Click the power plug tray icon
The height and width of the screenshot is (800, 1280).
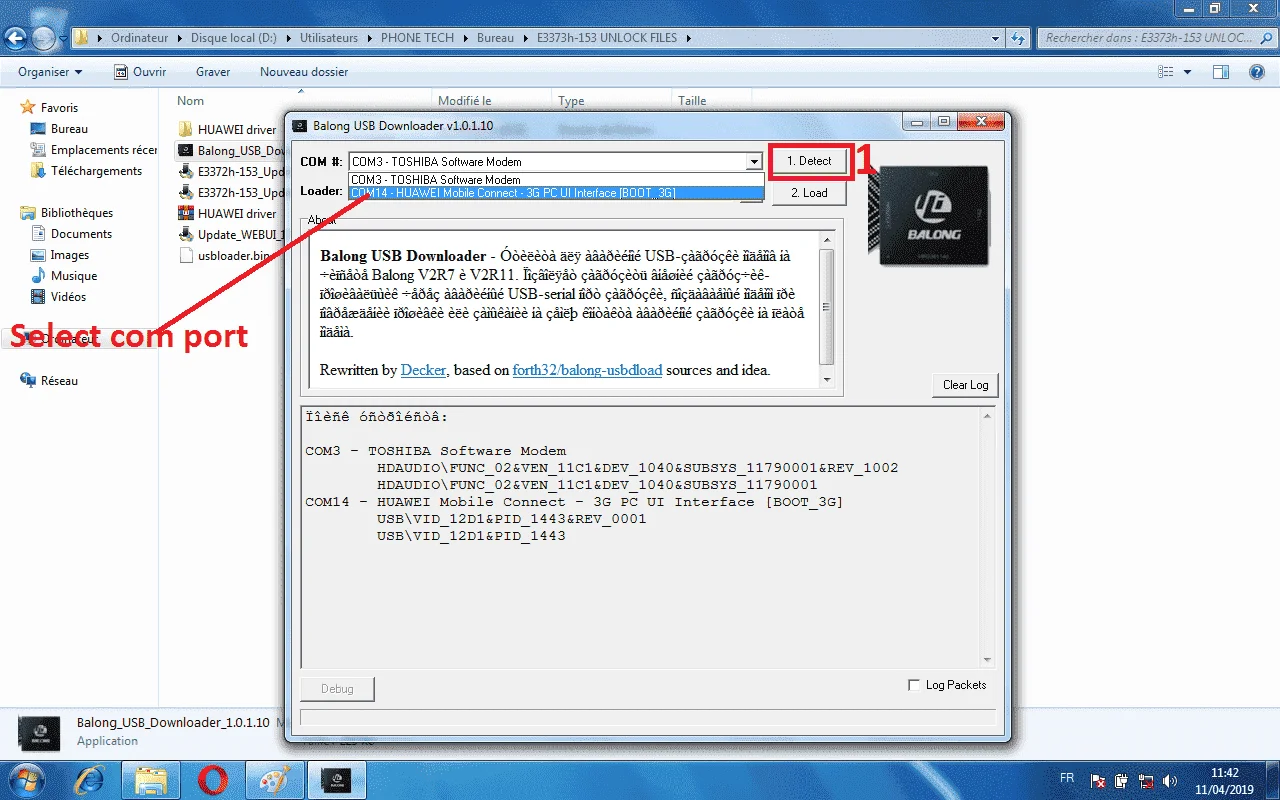(1122, 779)
